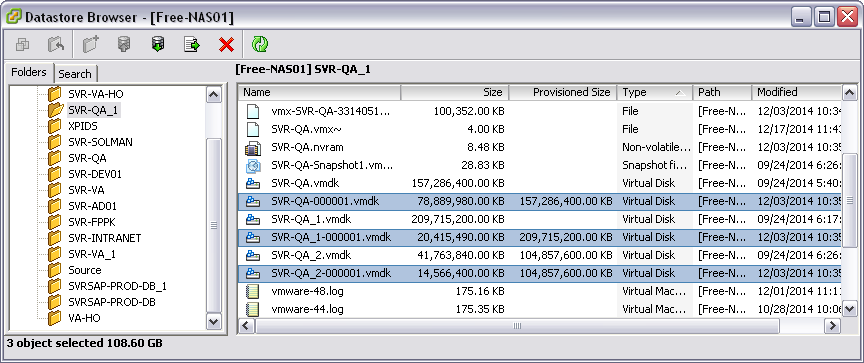This screenshot has width=864, height=363.
Task: Click the red X delete toolbar icon
Action: pyautogui.click(x=226, y=45)
